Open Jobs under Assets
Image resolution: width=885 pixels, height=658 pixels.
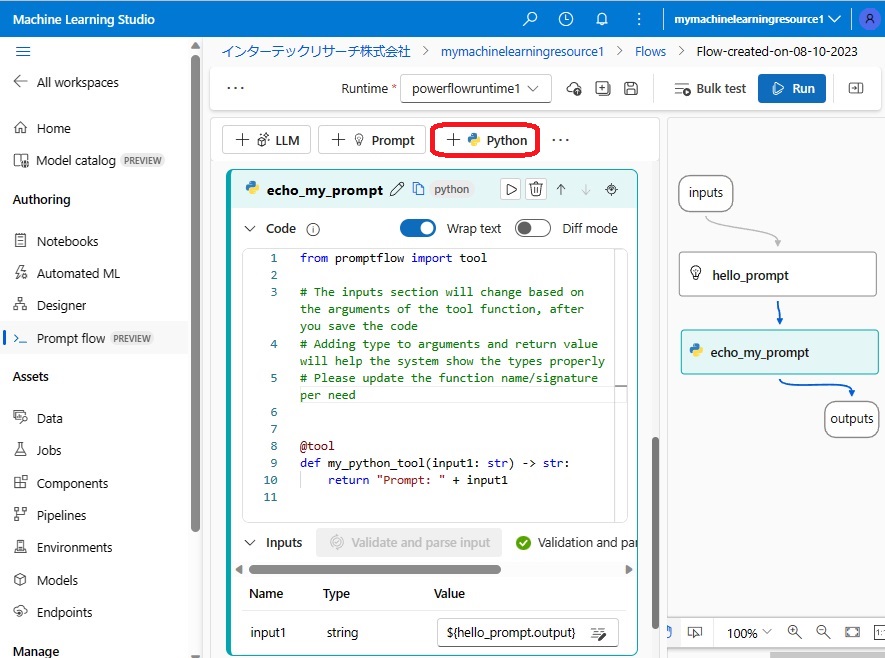coord(49,451)
